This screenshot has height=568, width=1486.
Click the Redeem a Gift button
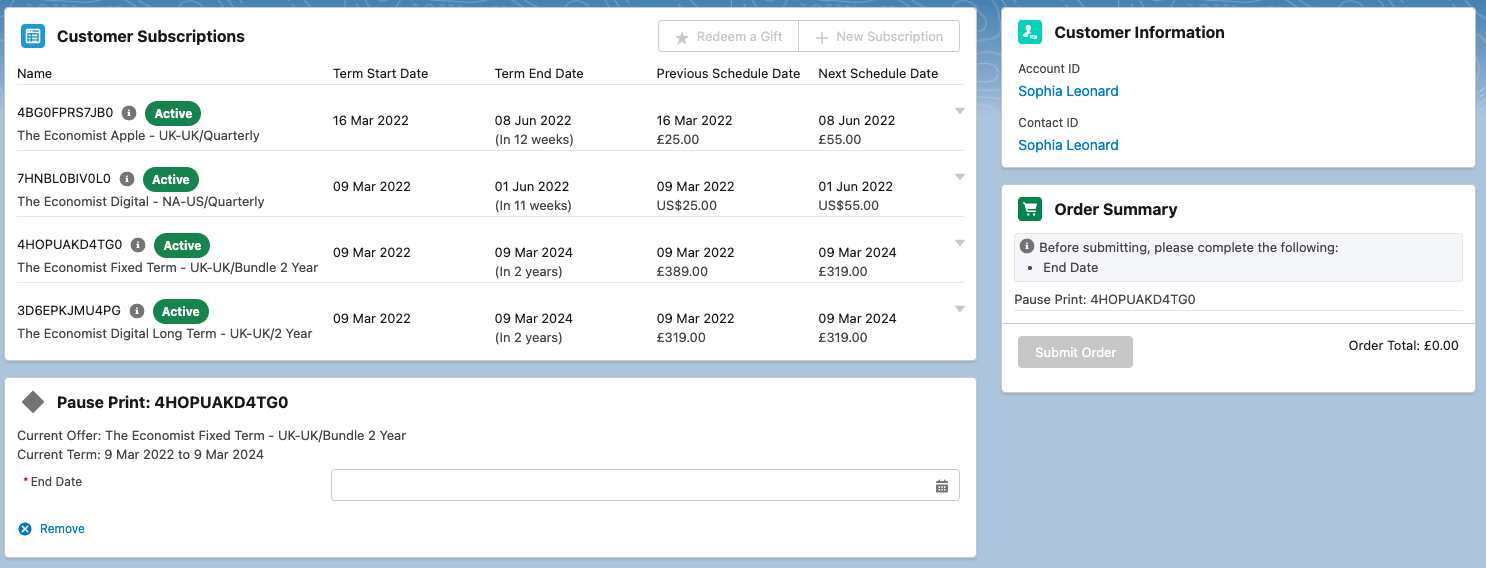click(x=728, y=36)
